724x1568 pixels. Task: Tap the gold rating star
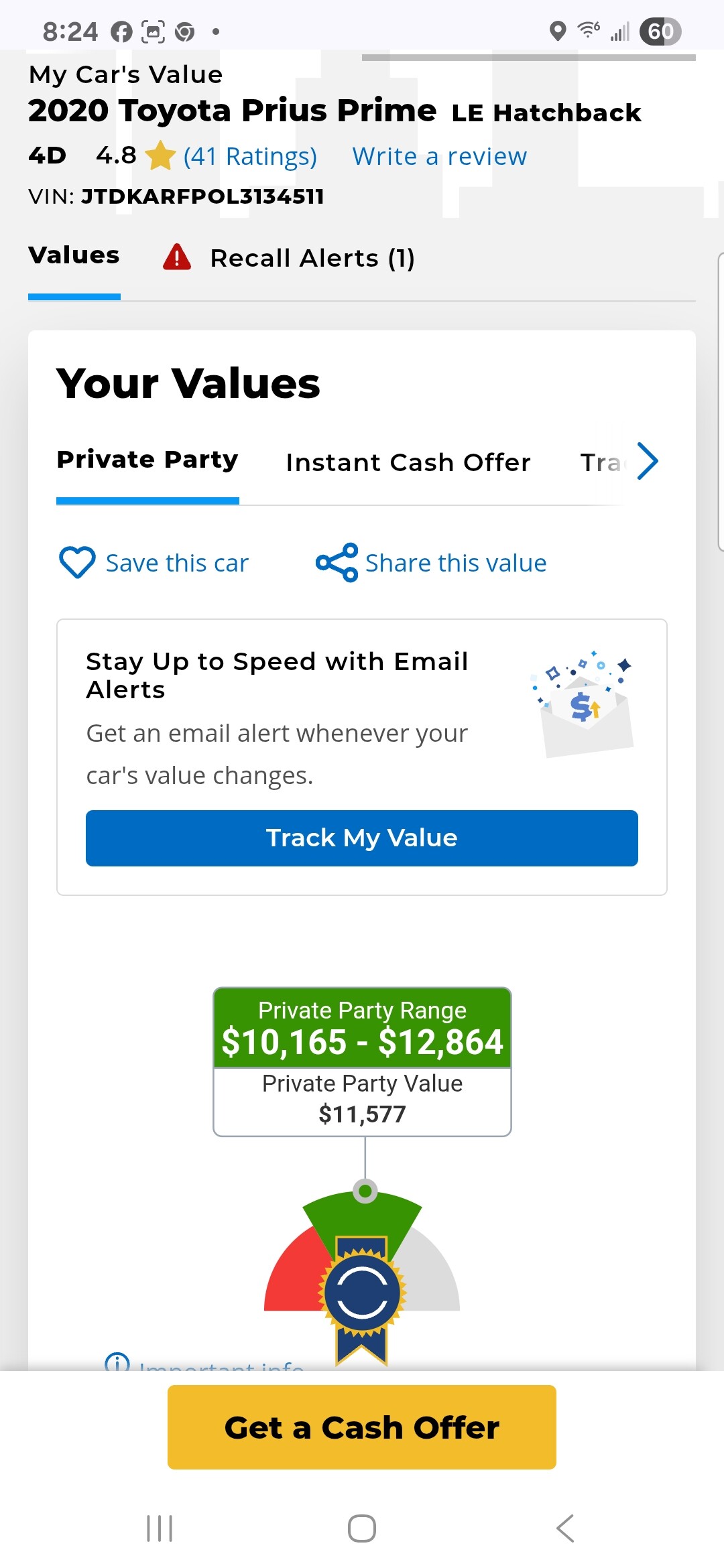160,155
